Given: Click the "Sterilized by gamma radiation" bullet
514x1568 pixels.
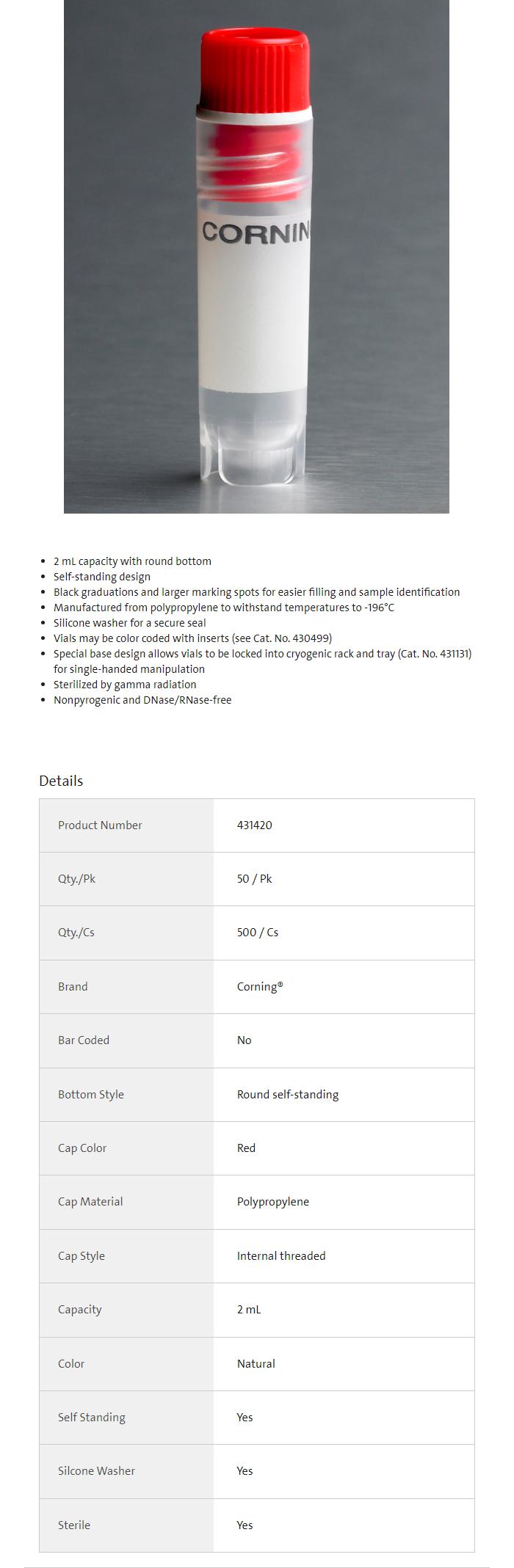Looking at the screenshot, I should click(x=125, y=685).
